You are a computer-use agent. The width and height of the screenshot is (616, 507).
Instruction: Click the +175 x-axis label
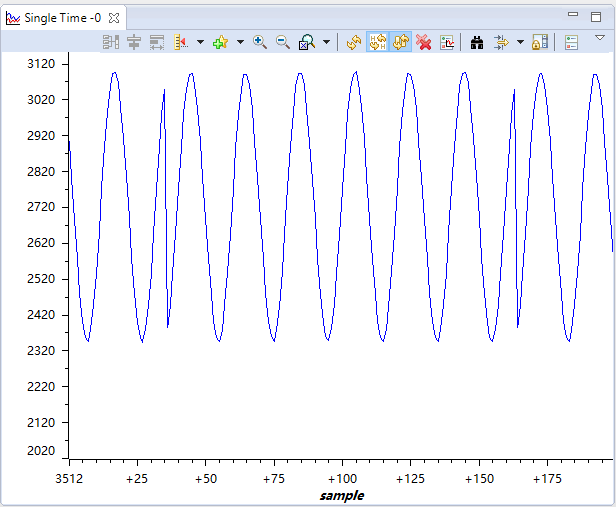[547, 479]
